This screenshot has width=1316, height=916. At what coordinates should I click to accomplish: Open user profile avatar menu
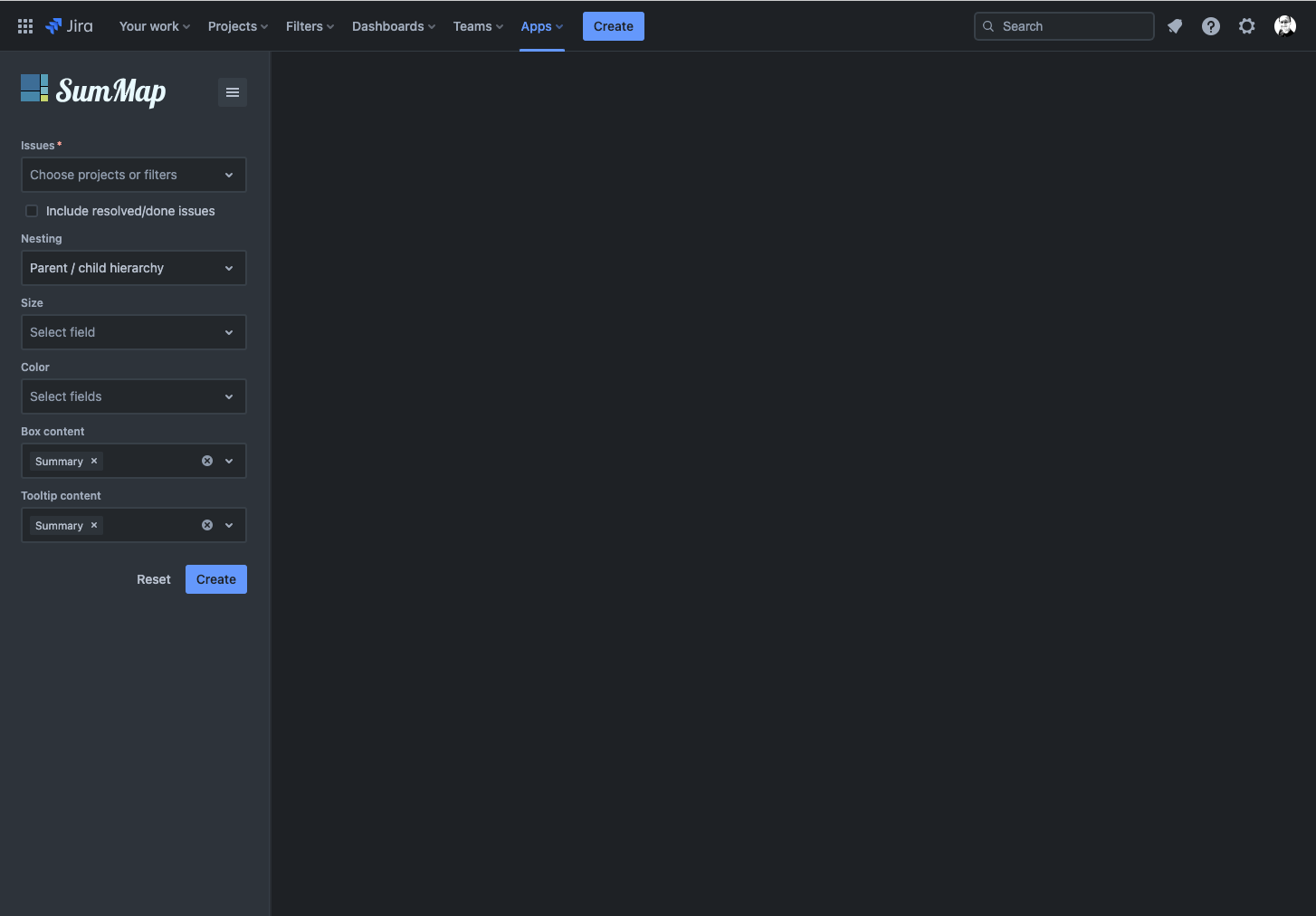(x=1285, y=26)
